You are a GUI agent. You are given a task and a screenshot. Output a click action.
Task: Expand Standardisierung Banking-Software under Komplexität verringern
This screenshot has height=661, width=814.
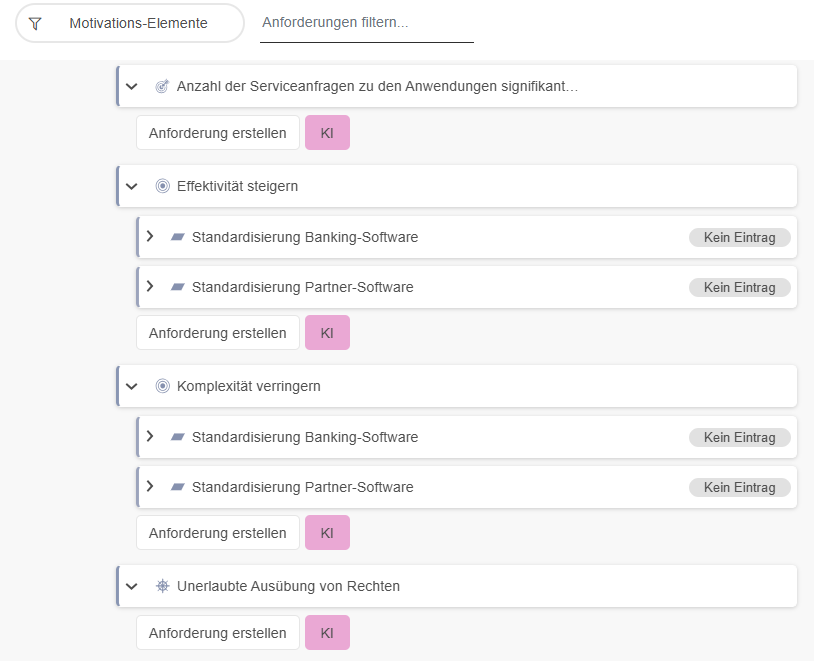coord(150,437)
